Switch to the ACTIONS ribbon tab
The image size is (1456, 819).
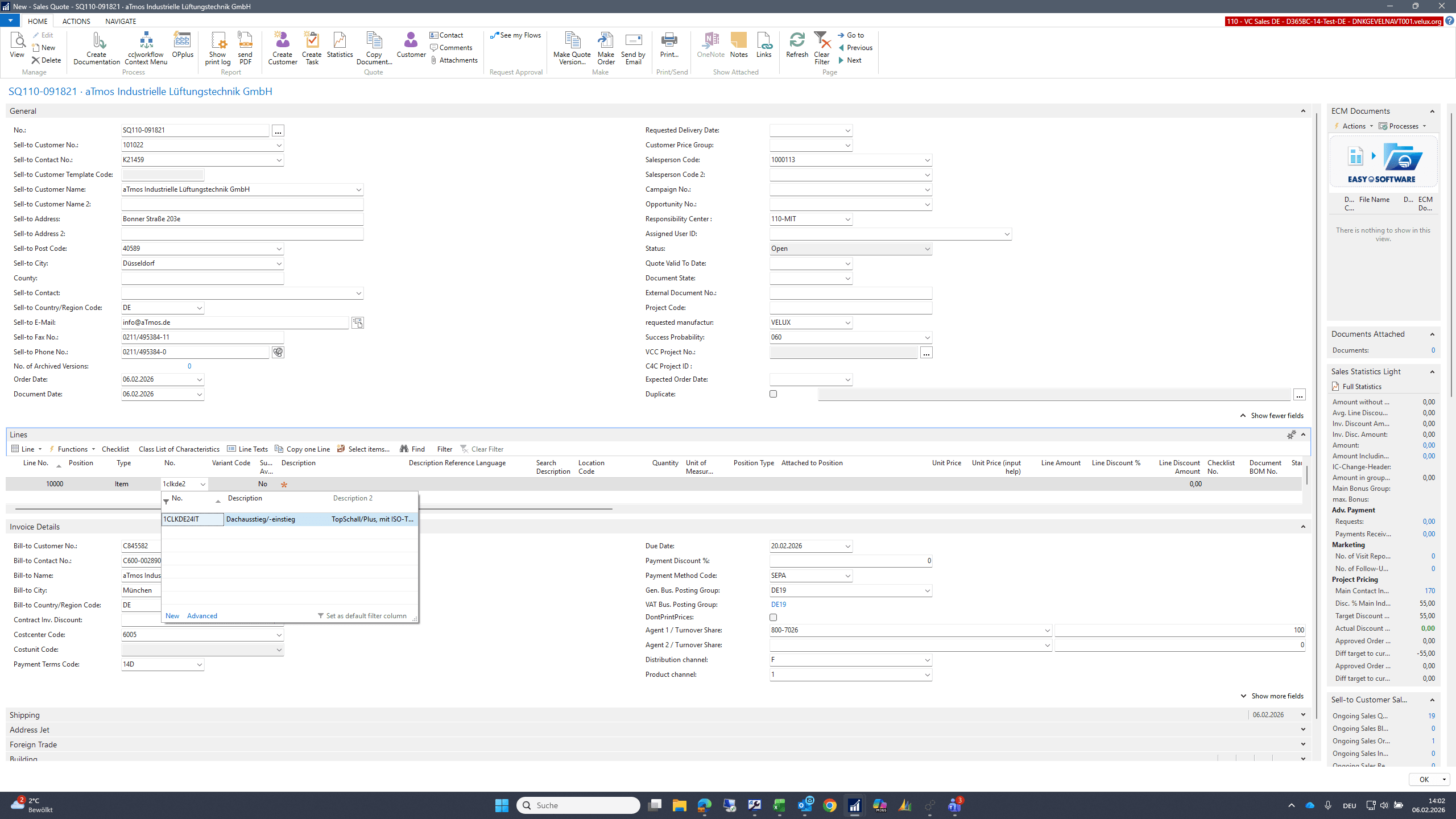[x=76, y=21]
